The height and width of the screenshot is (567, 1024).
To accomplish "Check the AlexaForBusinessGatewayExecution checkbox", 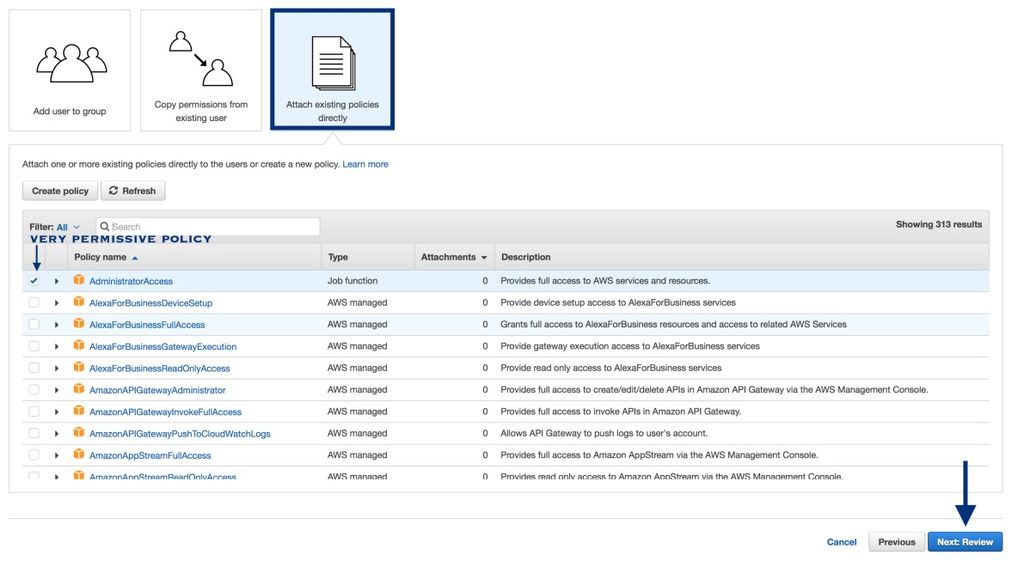I will pos(34,346).
